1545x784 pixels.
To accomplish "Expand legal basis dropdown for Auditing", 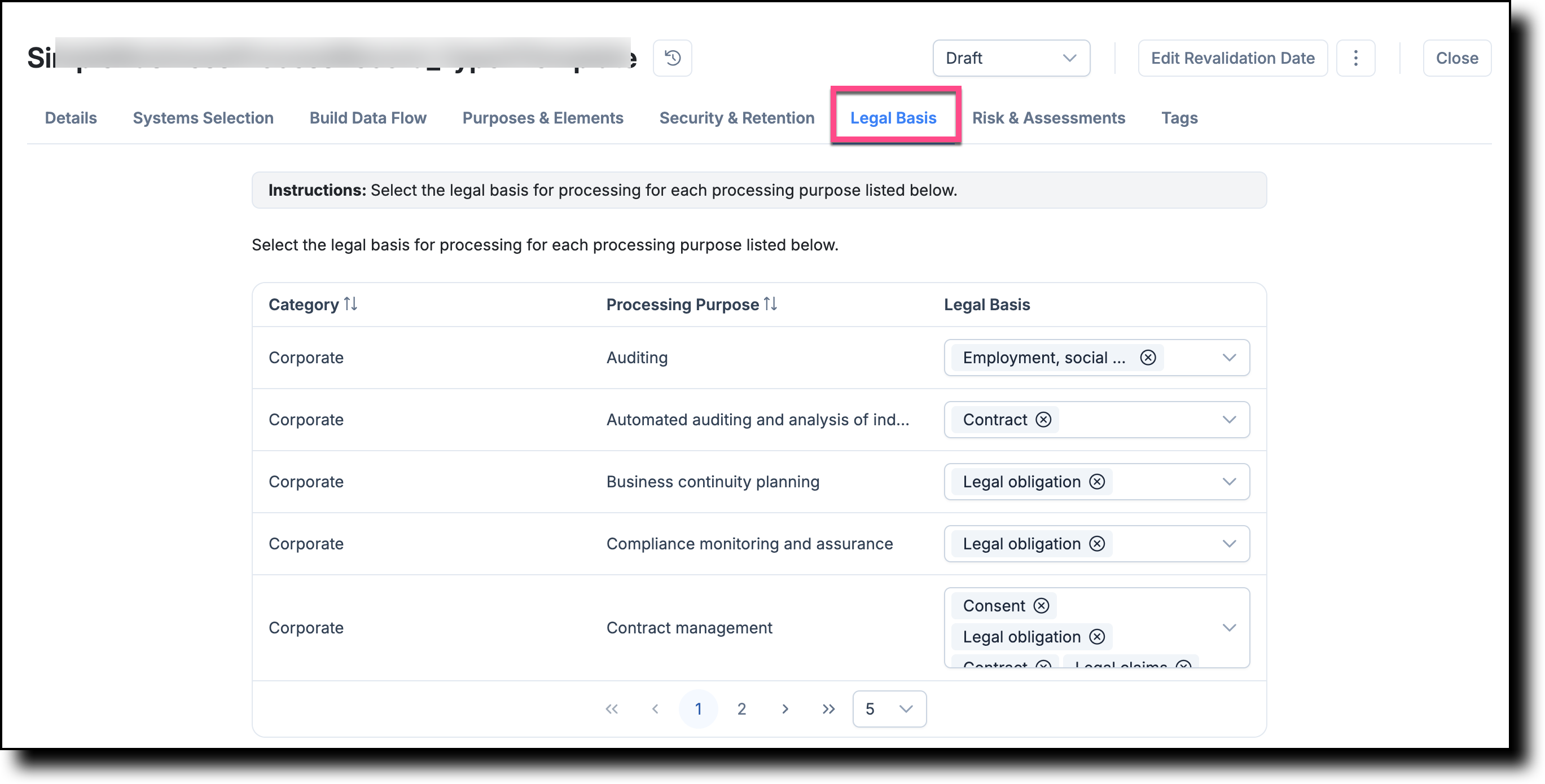I will tap(1229, 358).
